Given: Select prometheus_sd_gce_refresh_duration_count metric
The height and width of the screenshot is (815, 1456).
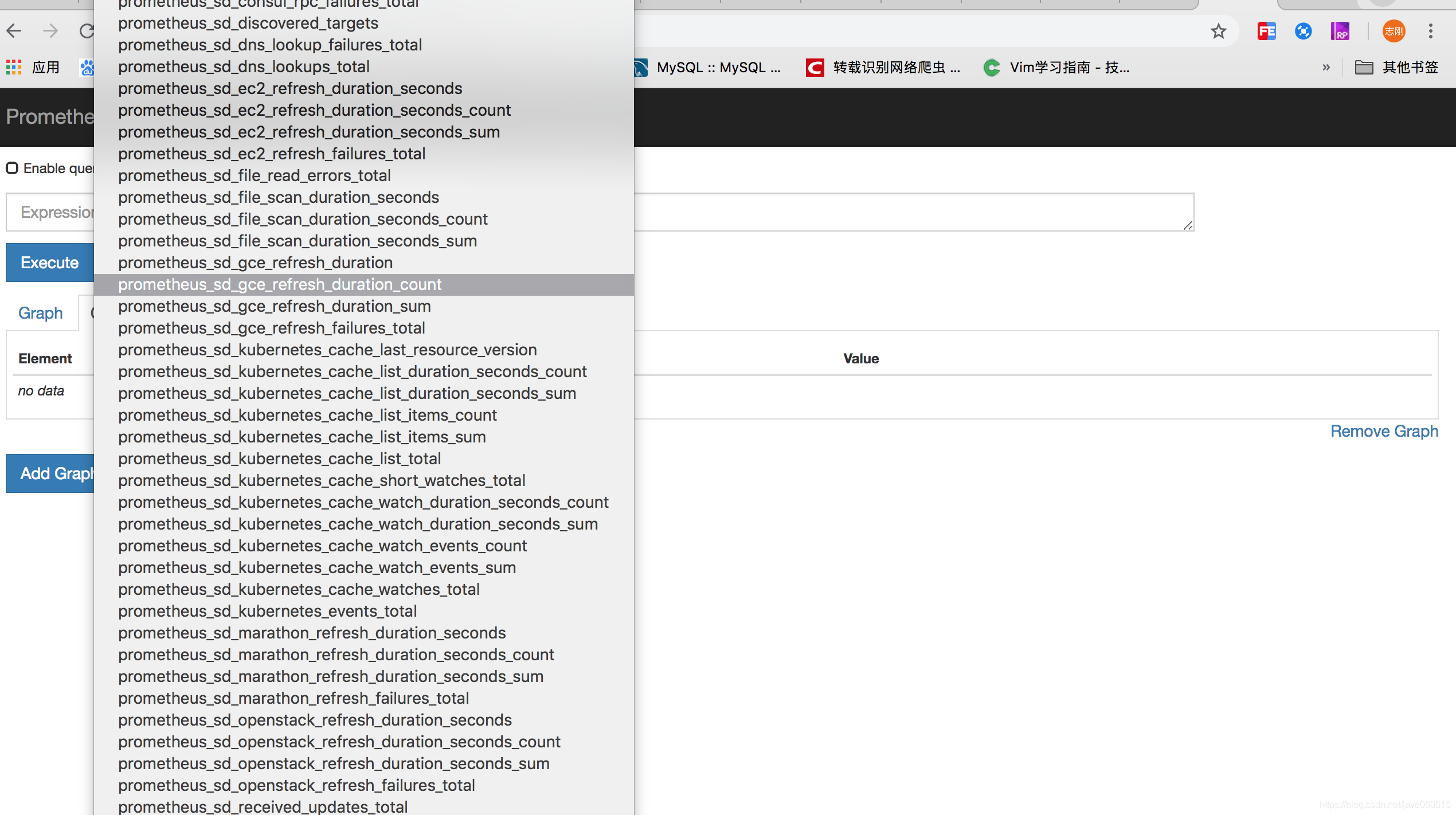Looking at the screenshot, I should tap(280, 284).
